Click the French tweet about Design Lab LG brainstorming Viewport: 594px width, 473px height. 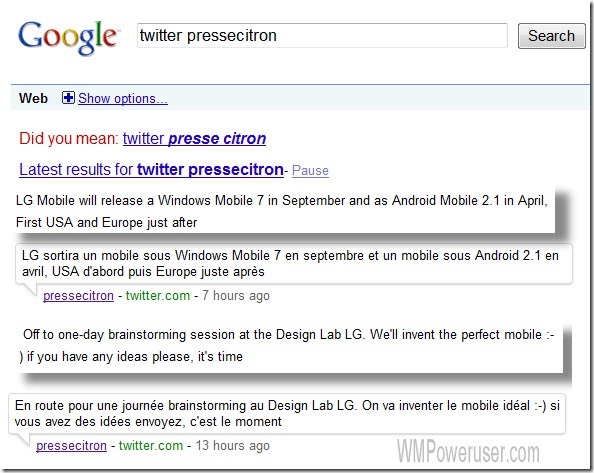click(x=287, y=414)
